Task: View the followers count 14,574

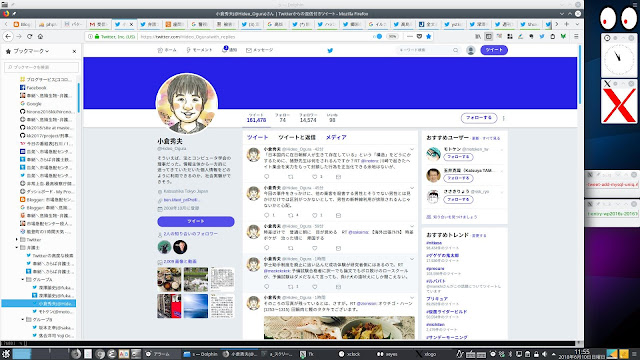Action: [308, 118]
